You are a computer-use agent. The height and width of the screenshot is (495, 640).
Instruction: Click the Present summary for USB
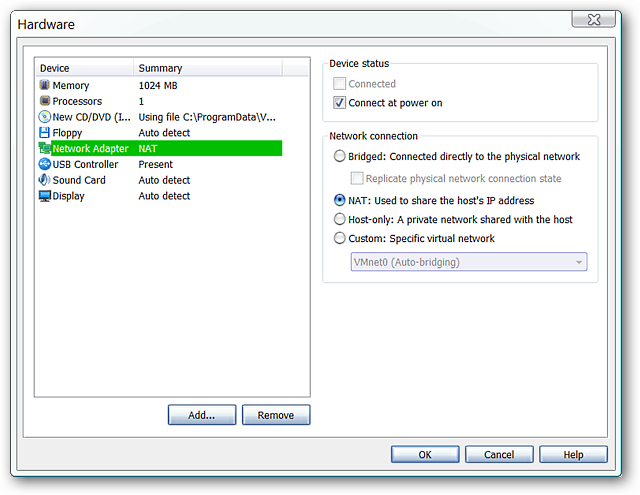156,164
